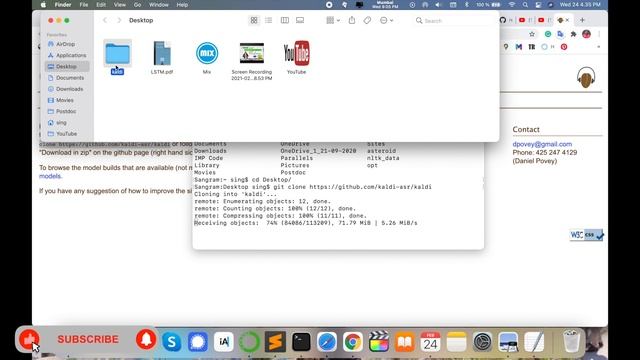Go back in Finder window

pyautogui.click(x=105, y=20)
